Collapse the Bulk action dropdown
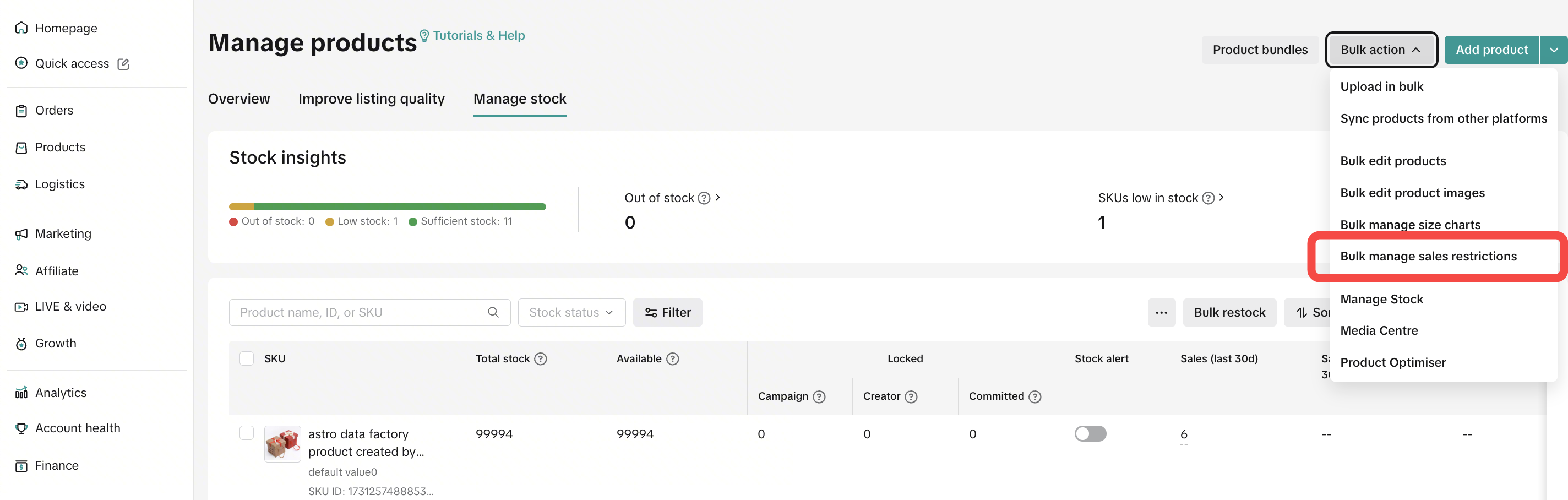The image size is (1568, 500). coord(1380,50)
